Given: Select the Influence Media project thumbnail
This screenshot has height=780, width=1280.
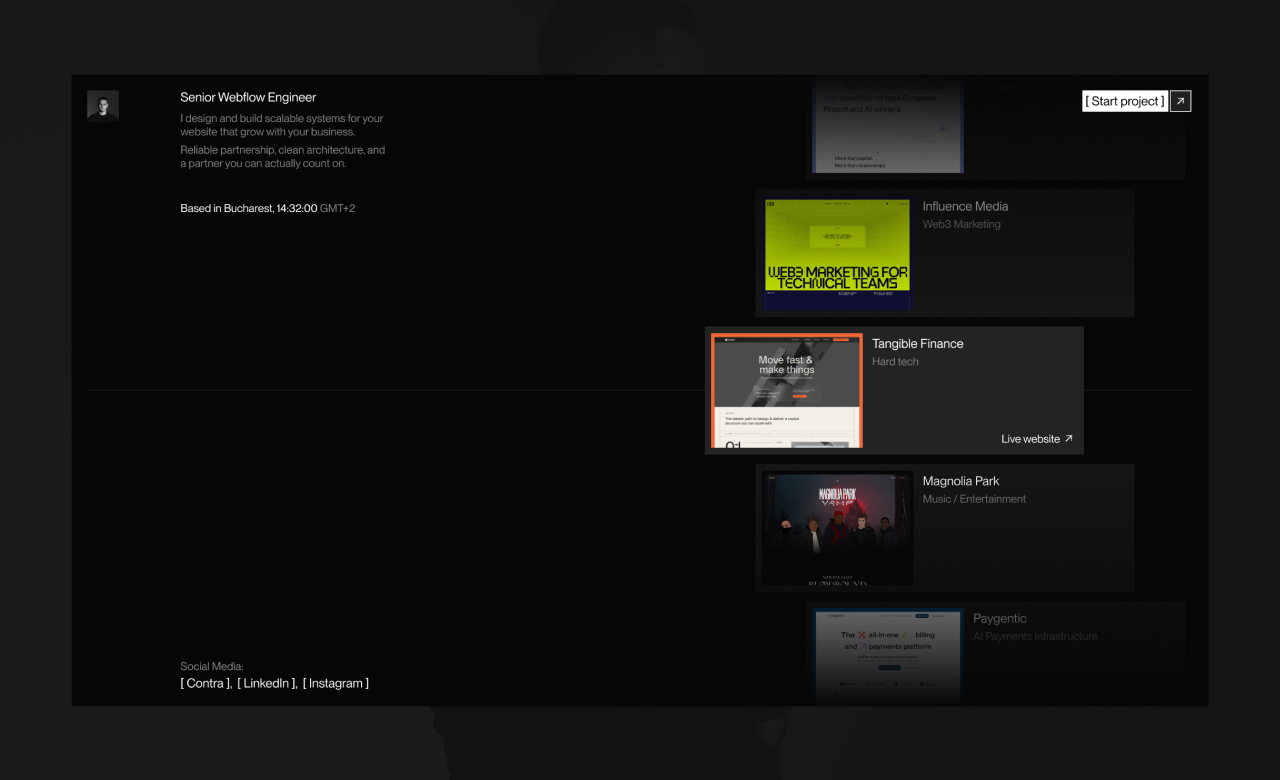Looking at the screenshot, I should pyautogui.click(x=838, y=253).
